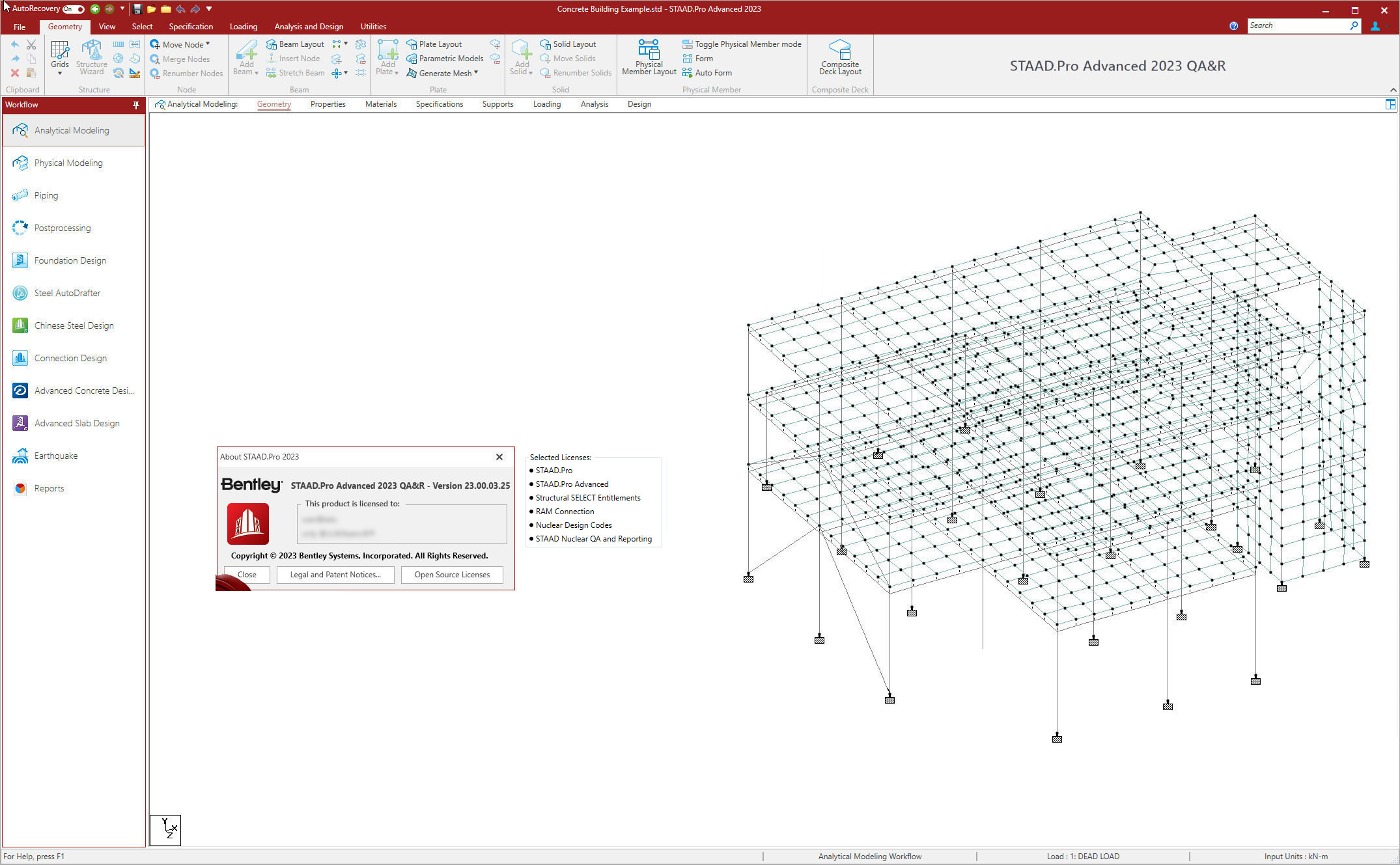Click Renumber Solids

(576, 73)
